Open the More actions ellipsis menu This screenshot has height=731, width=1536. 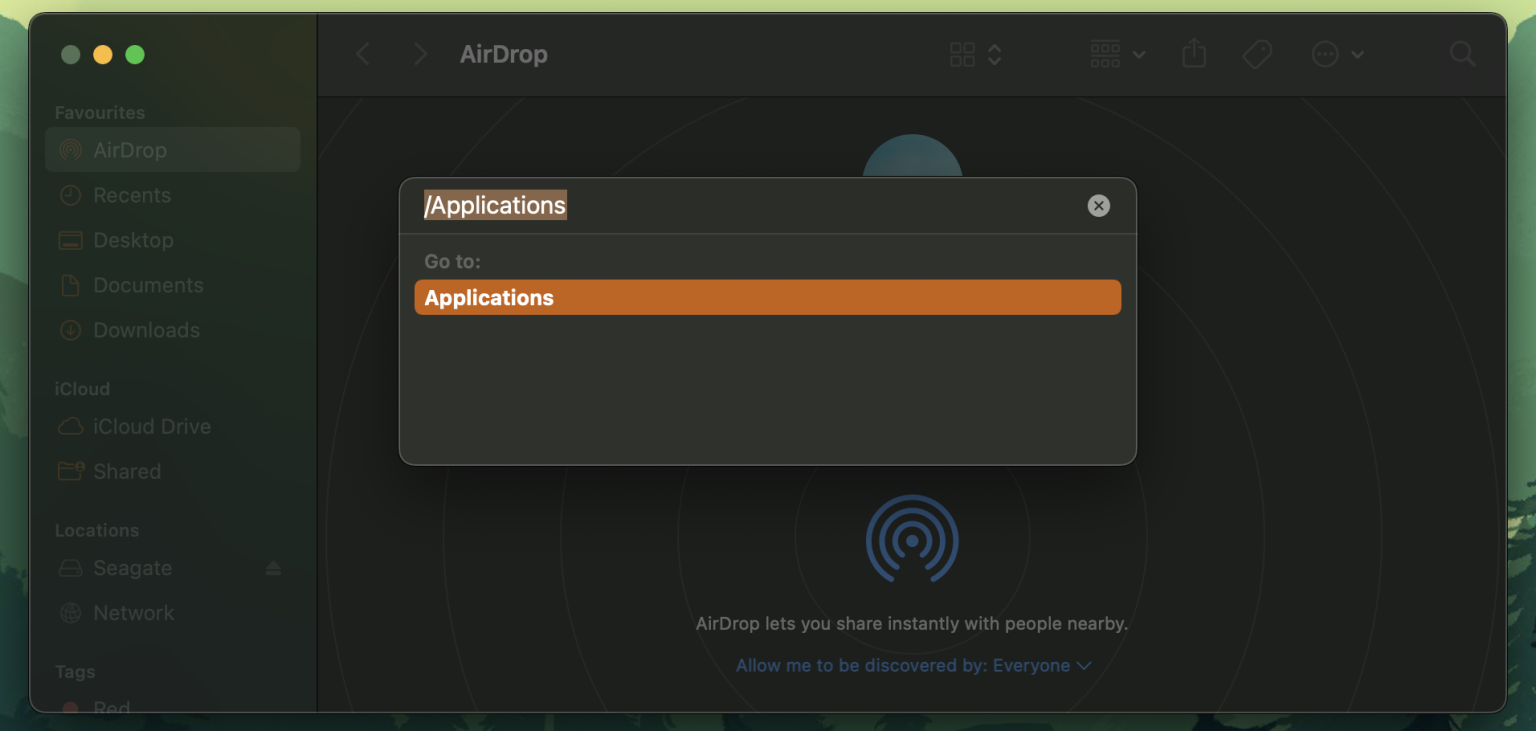point(1337,54)
